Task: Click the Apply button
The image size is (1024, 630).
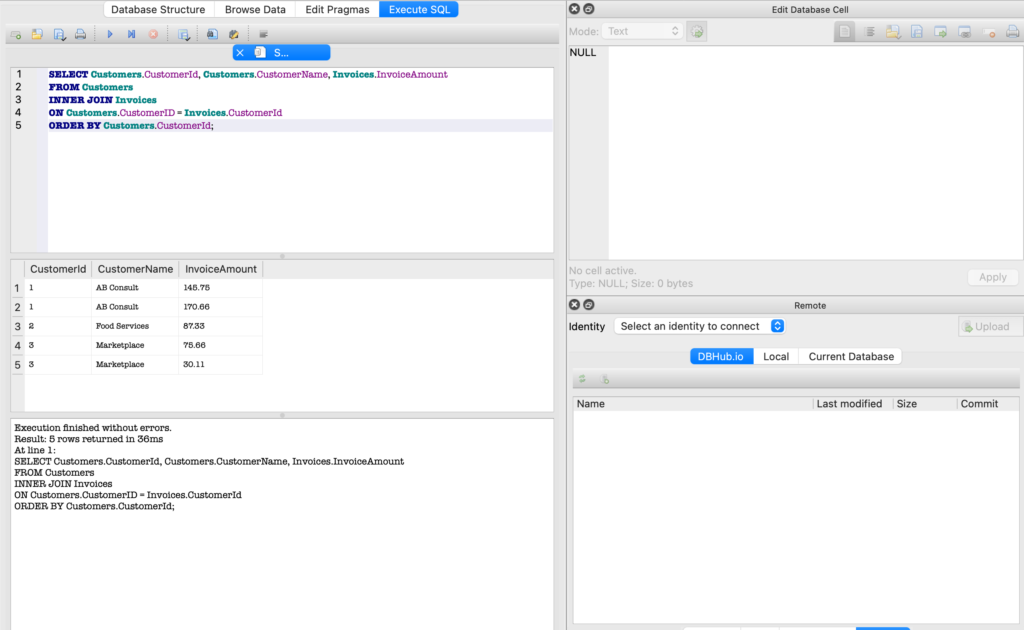Action: click(x=992, y=277)
